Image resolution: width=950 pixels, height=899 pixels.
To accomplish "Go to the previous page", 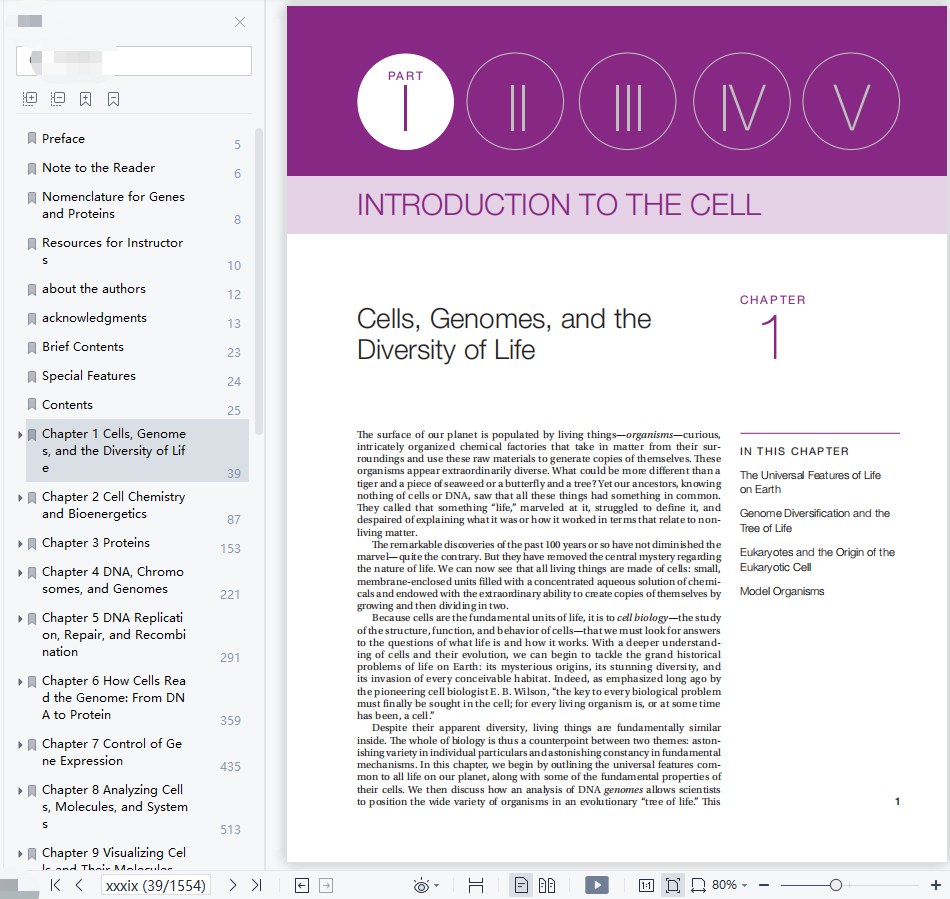I will coord(79,885).
